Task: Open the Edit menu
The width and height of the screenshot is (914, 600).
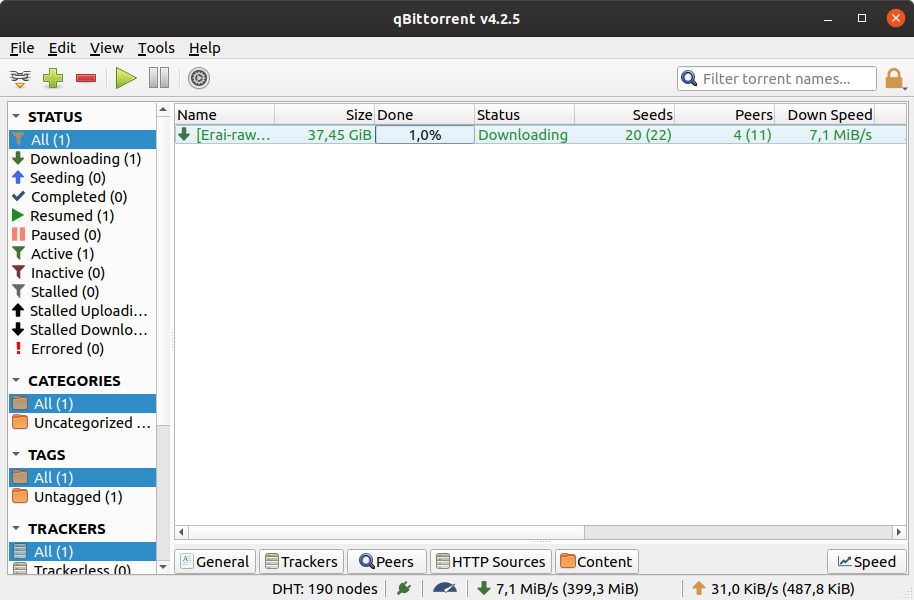Action: coord(62,48)
